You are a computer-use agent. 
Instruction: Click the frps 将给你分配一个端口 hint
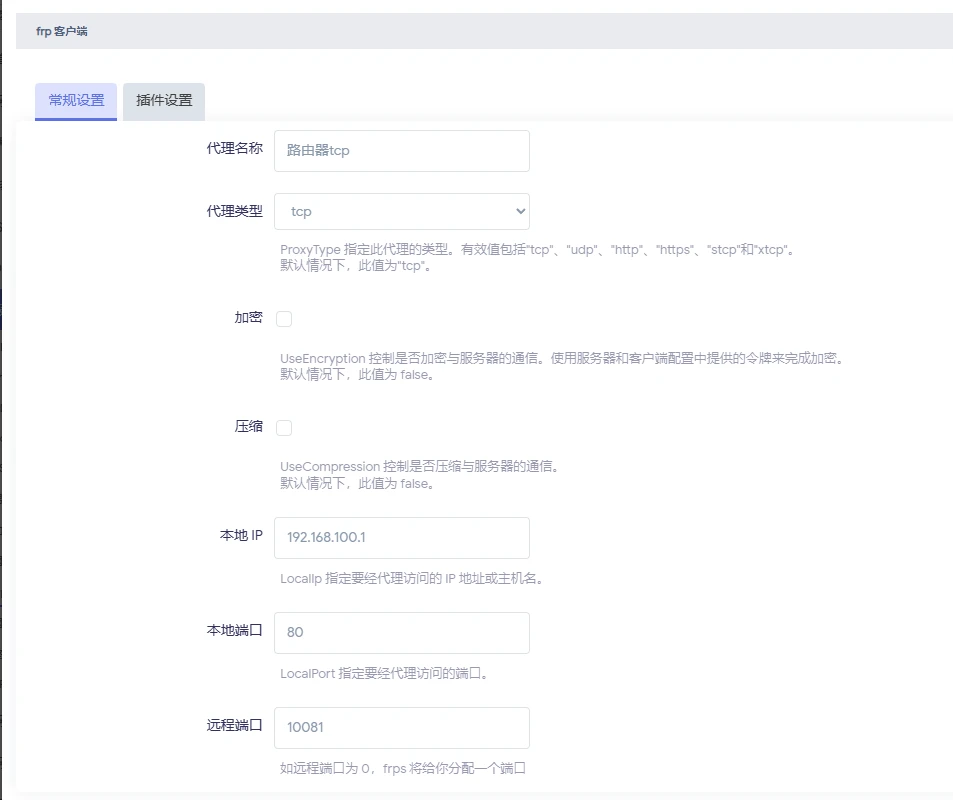click(x=454, y=768)
